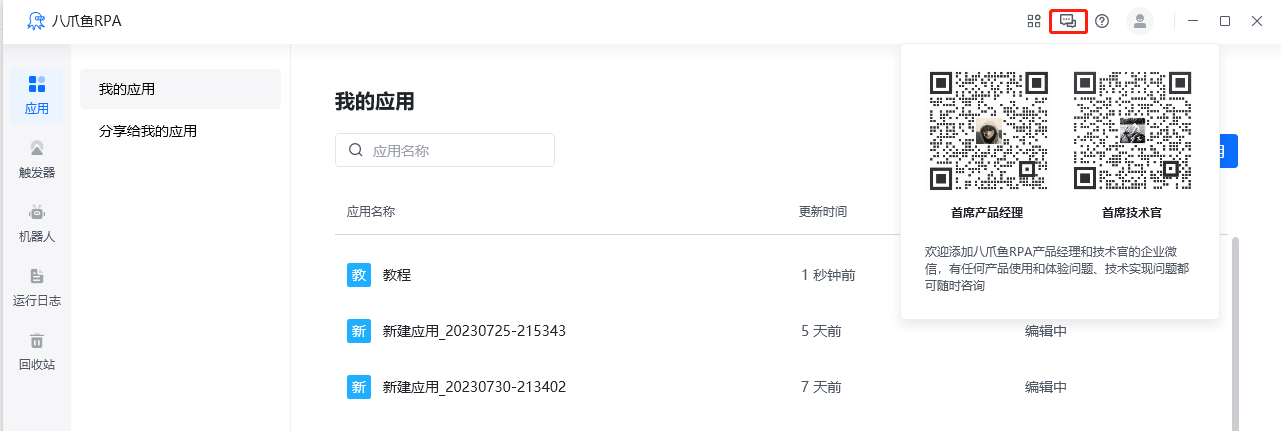Click the 首席产品经理 QR code
Image resolution: width=1281 pixels, height=431 pixels.
tap(988, 131)
